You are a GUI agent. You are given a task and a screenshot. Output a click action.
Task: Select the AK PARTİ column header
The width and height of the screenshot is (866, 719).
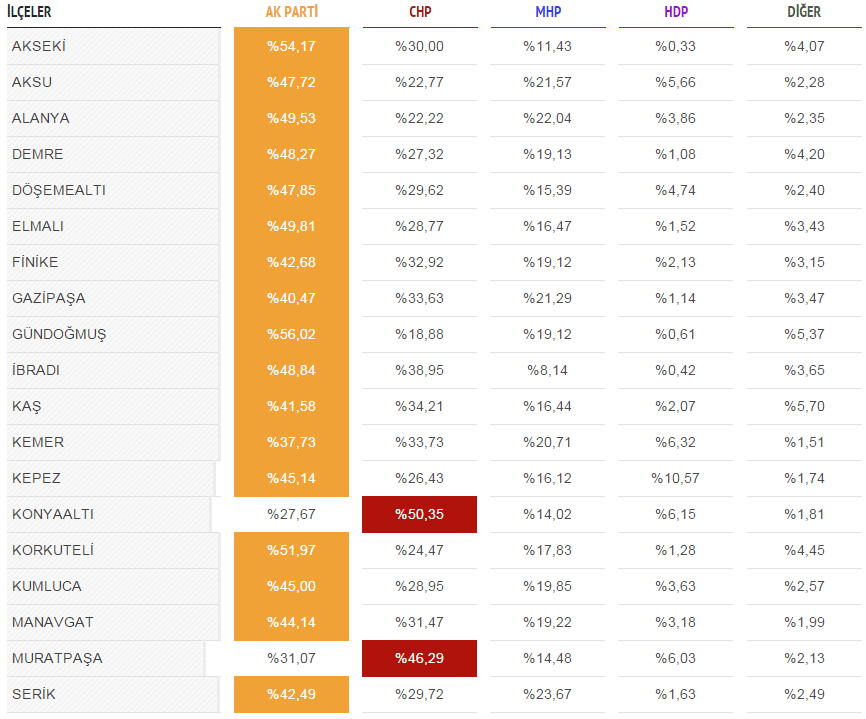pos(291,12)
